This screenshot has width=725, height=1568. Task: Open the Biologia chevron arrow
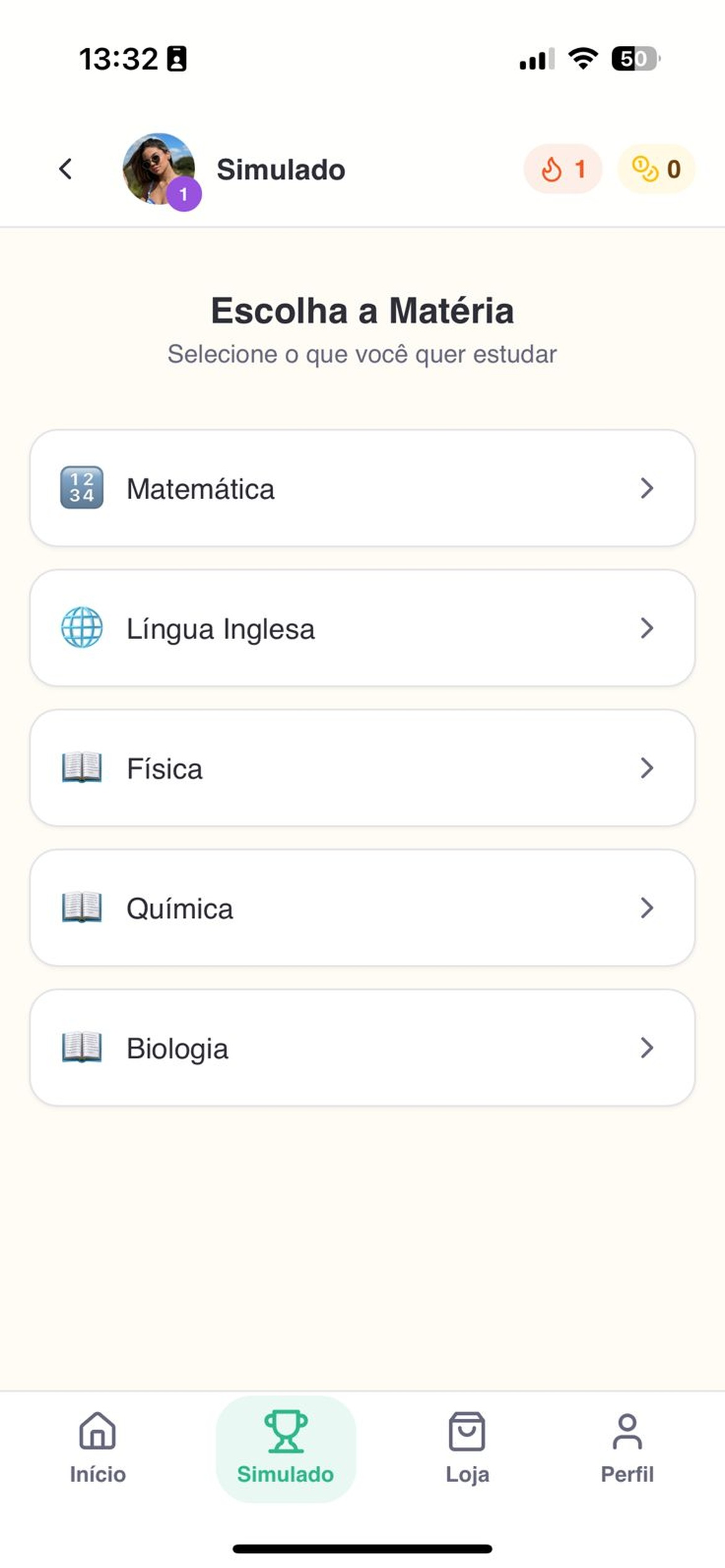click(647, 1048)
